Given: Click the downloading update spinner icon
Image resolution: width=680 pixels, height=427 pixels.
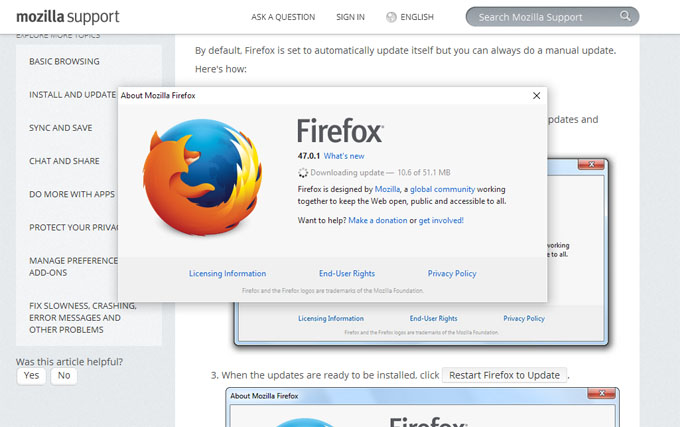Looking at the screenshot, I should (303, 173).
